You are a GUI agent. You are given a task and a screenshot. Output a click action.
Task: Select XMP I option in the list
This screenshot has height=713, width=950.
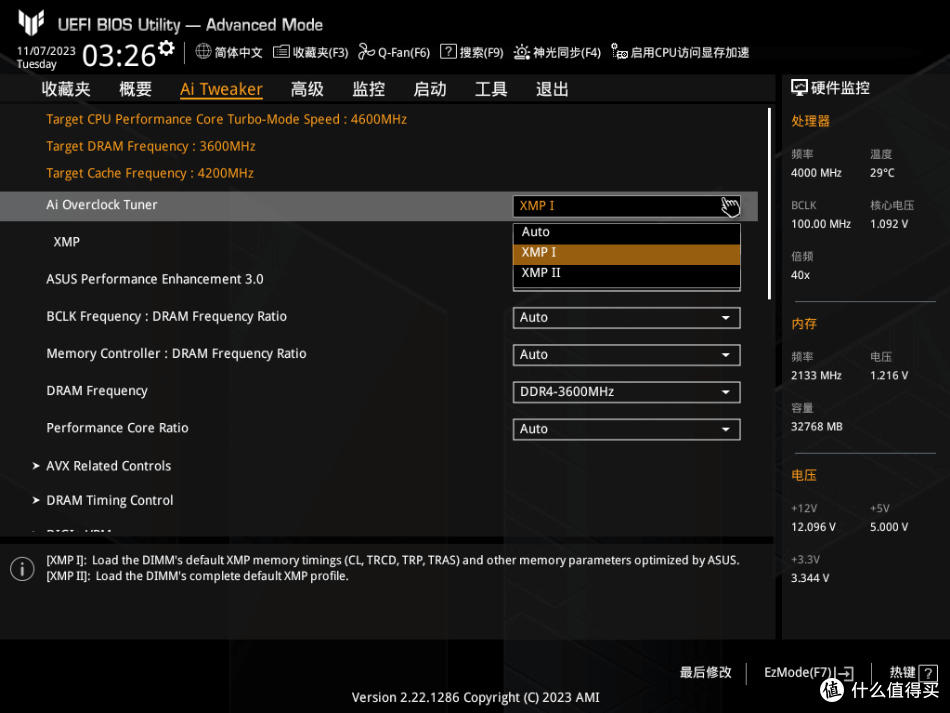click(626, 253)
